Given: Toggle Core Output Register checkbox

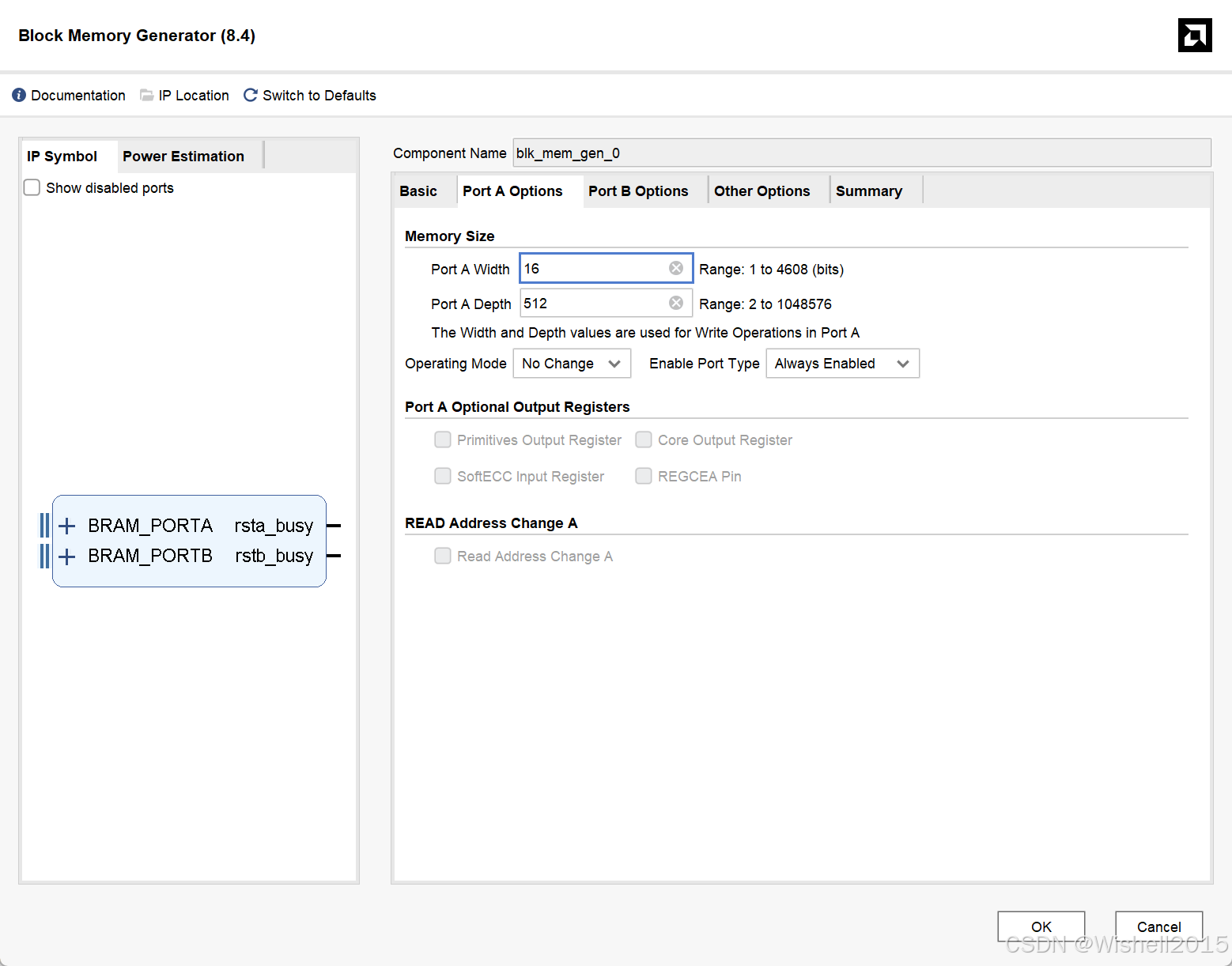Looking at the screenshot, I should (644, 440).
